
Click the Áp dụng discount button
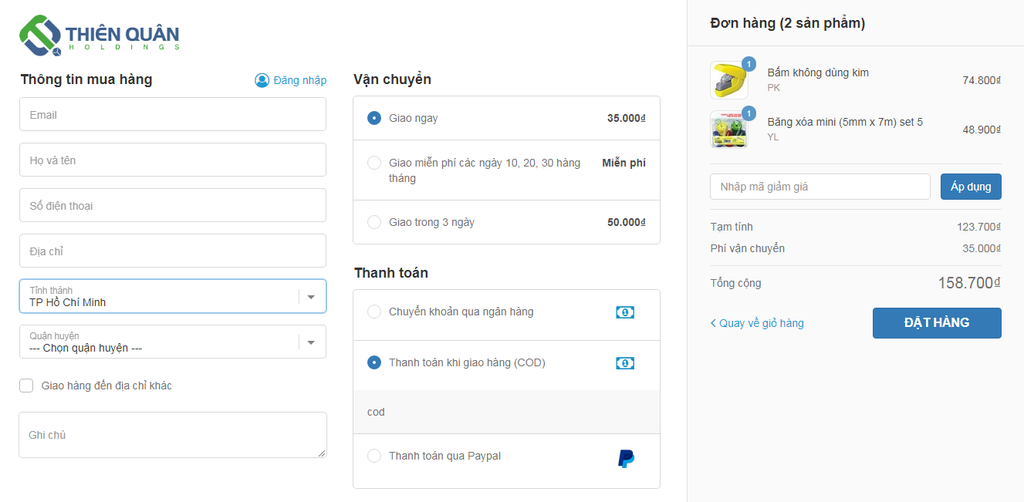[970, 187]
